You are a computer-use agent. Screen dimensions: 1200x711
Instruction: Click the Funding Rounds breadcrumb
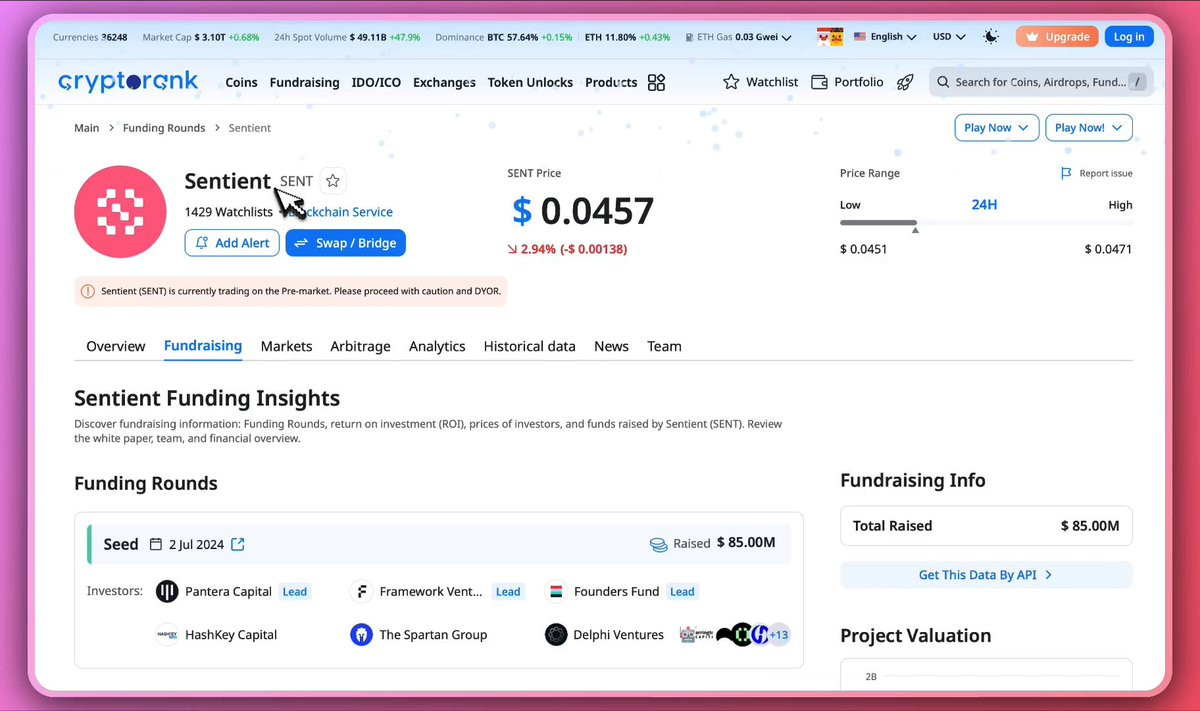pos(164,128)
